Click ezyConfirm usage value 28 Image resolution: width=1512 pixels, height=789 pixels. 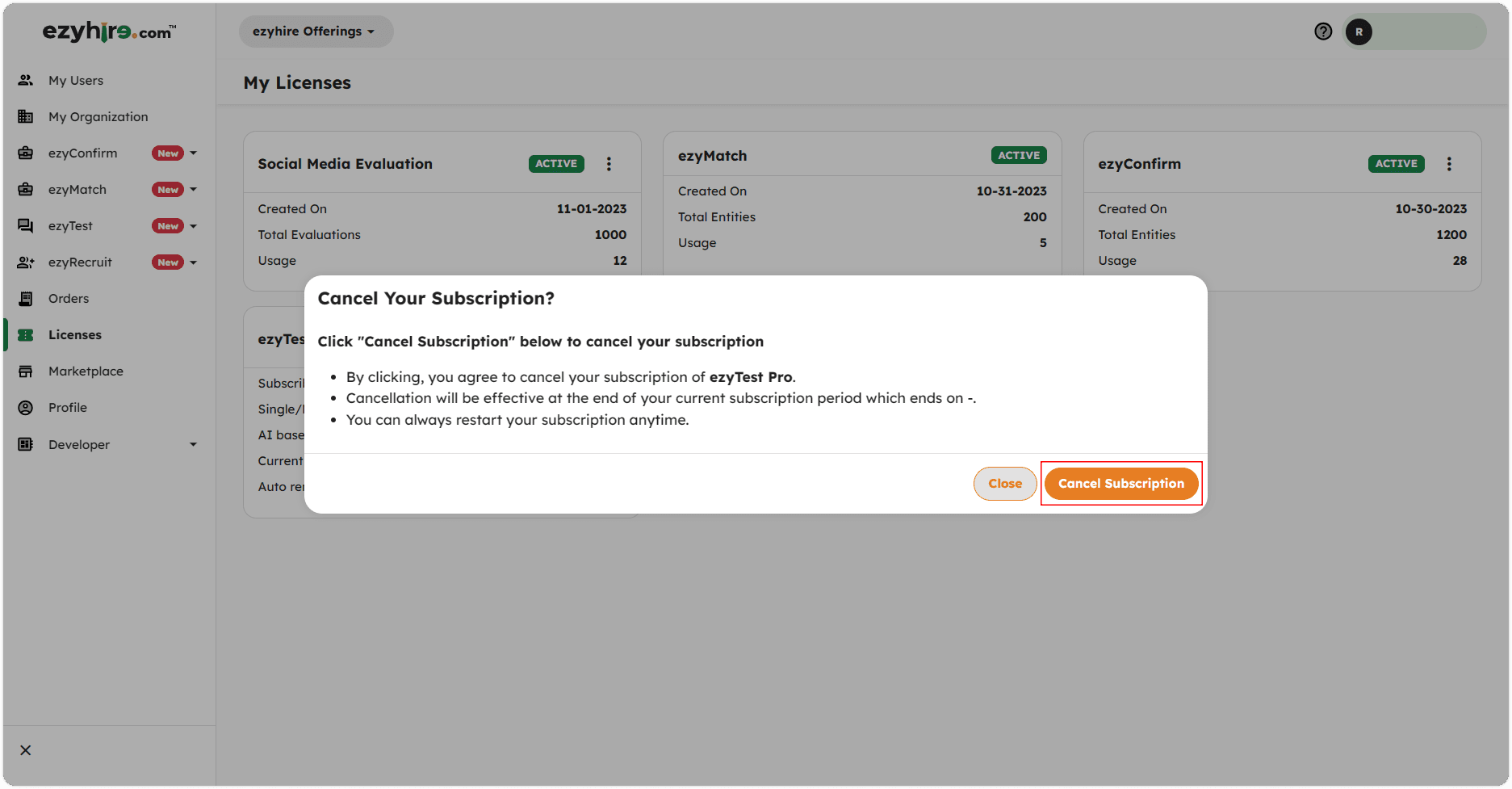pyautogui.click(x=1460, y=261)
